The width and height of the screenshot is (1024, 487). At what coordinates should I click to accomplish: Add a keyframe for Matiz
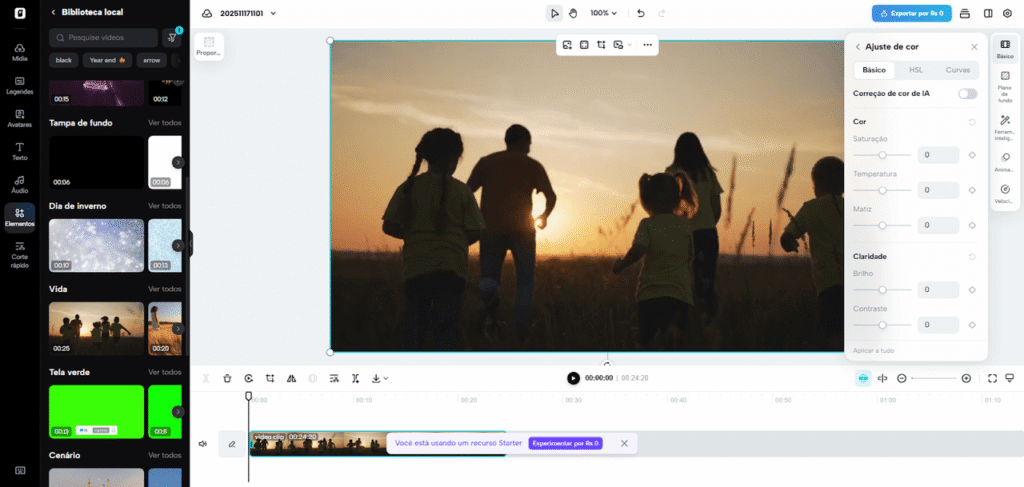(x=972, y=225)
